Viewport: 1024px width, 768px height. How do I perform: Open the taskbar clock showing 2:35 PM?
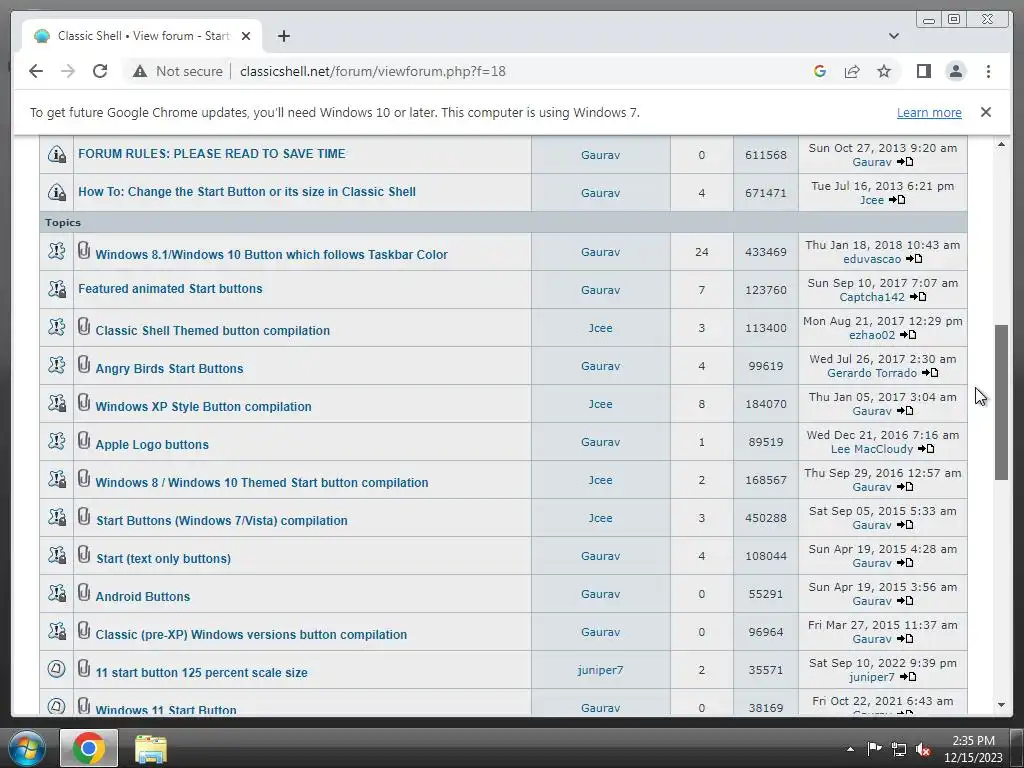tap(973, 749)
